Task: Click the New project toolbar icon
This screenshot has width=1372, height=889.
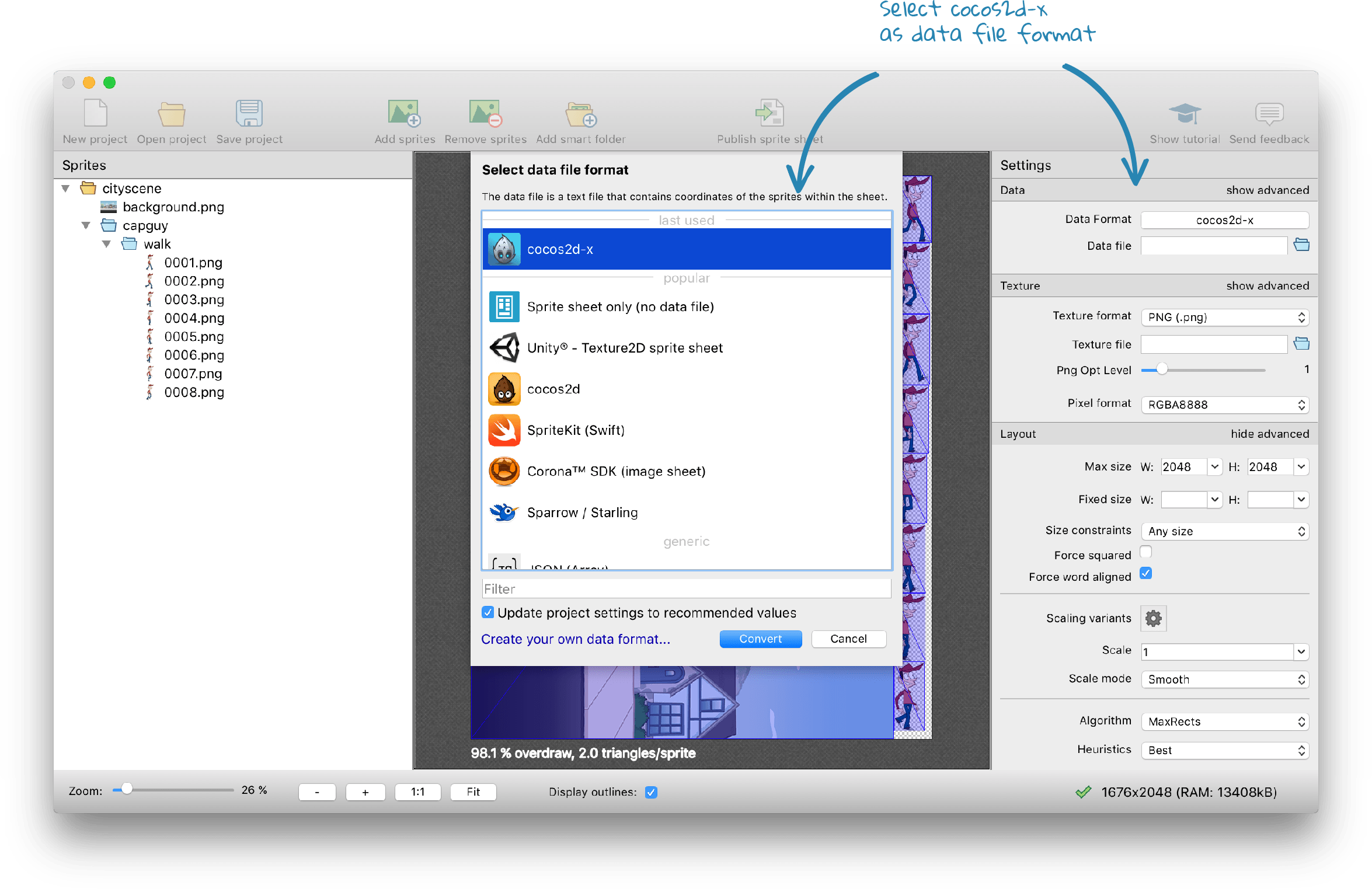Action: click(x=95, y=113)
